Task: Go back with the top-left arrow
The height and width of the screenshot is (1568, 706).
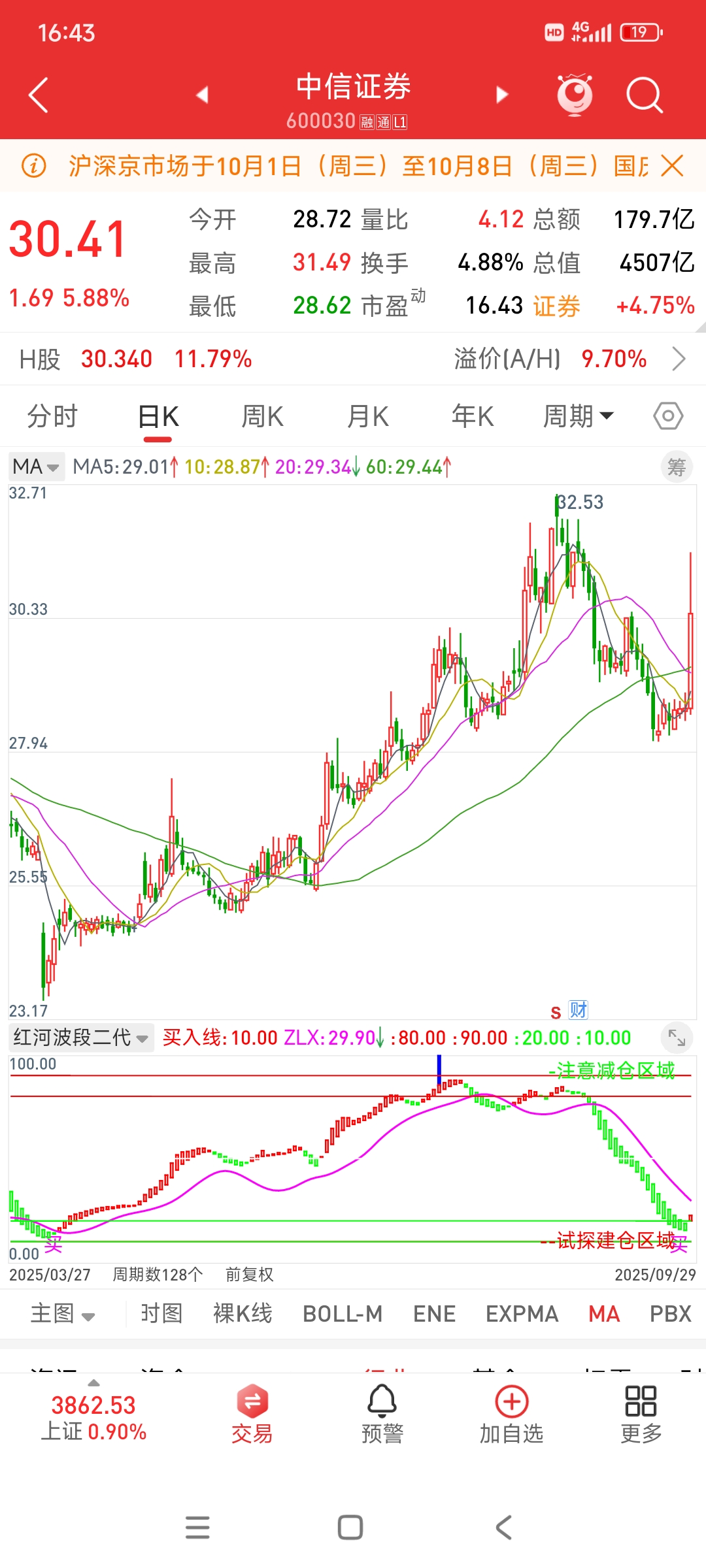Action: pos(39,95)
